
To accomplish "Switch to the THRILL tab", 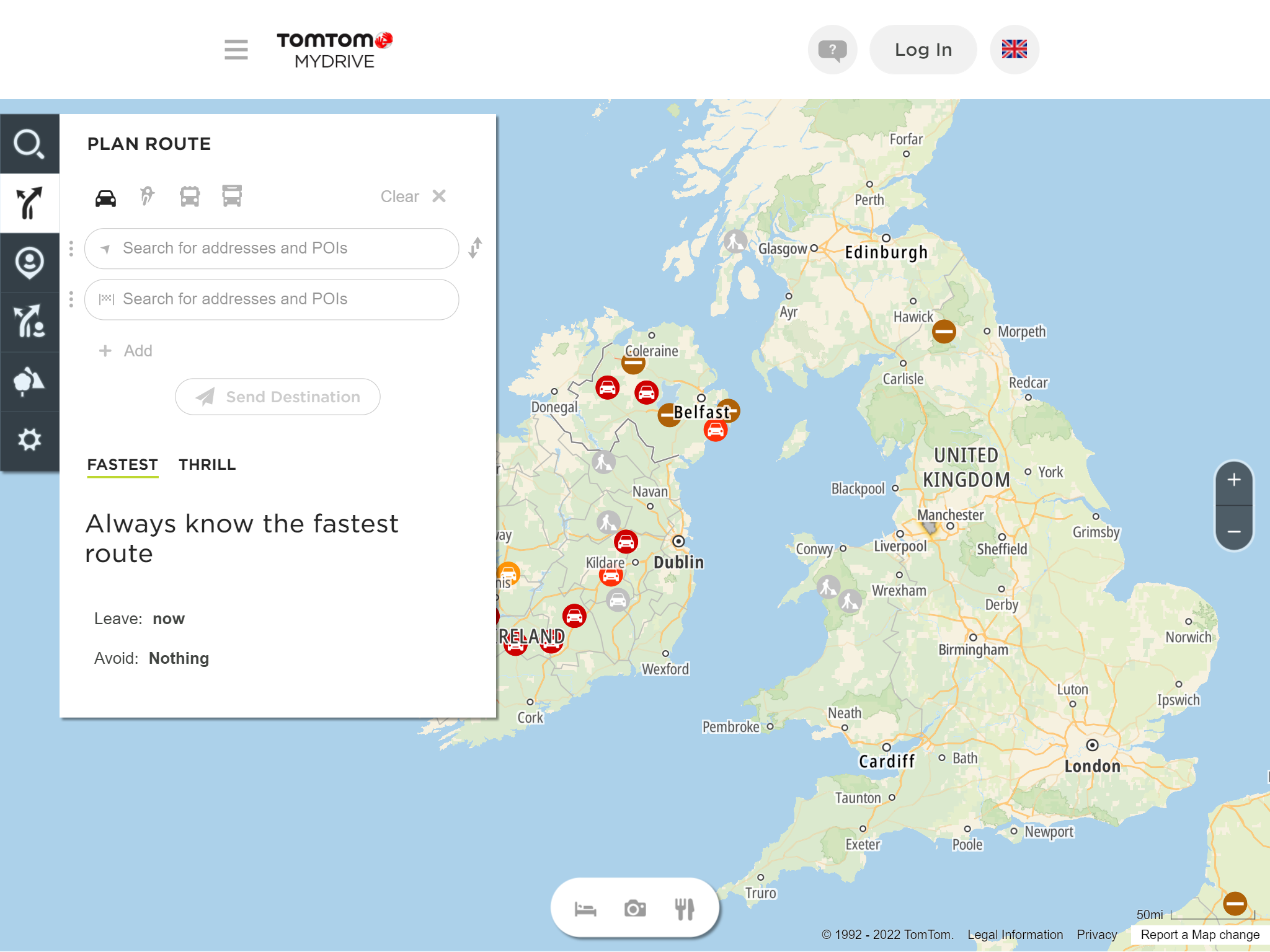I will [x=207, y=465].
